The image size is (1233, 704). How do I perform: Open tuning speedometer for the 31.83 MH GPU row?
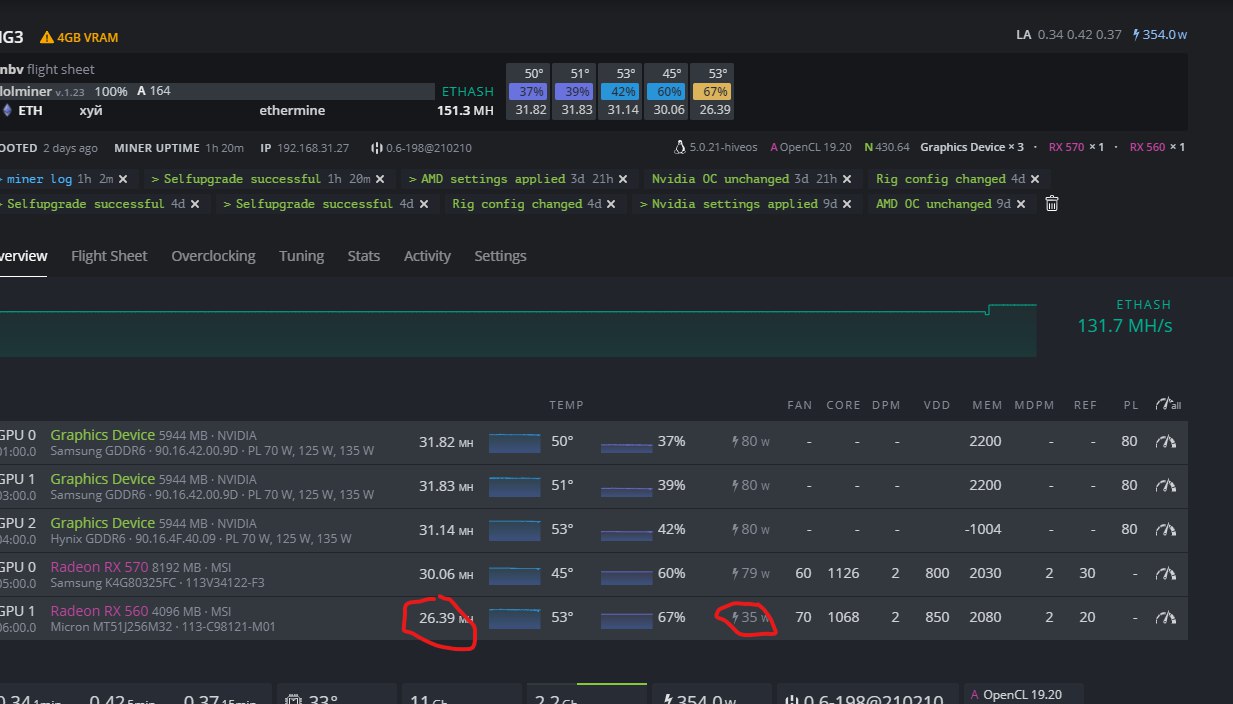pos(1166,485)
